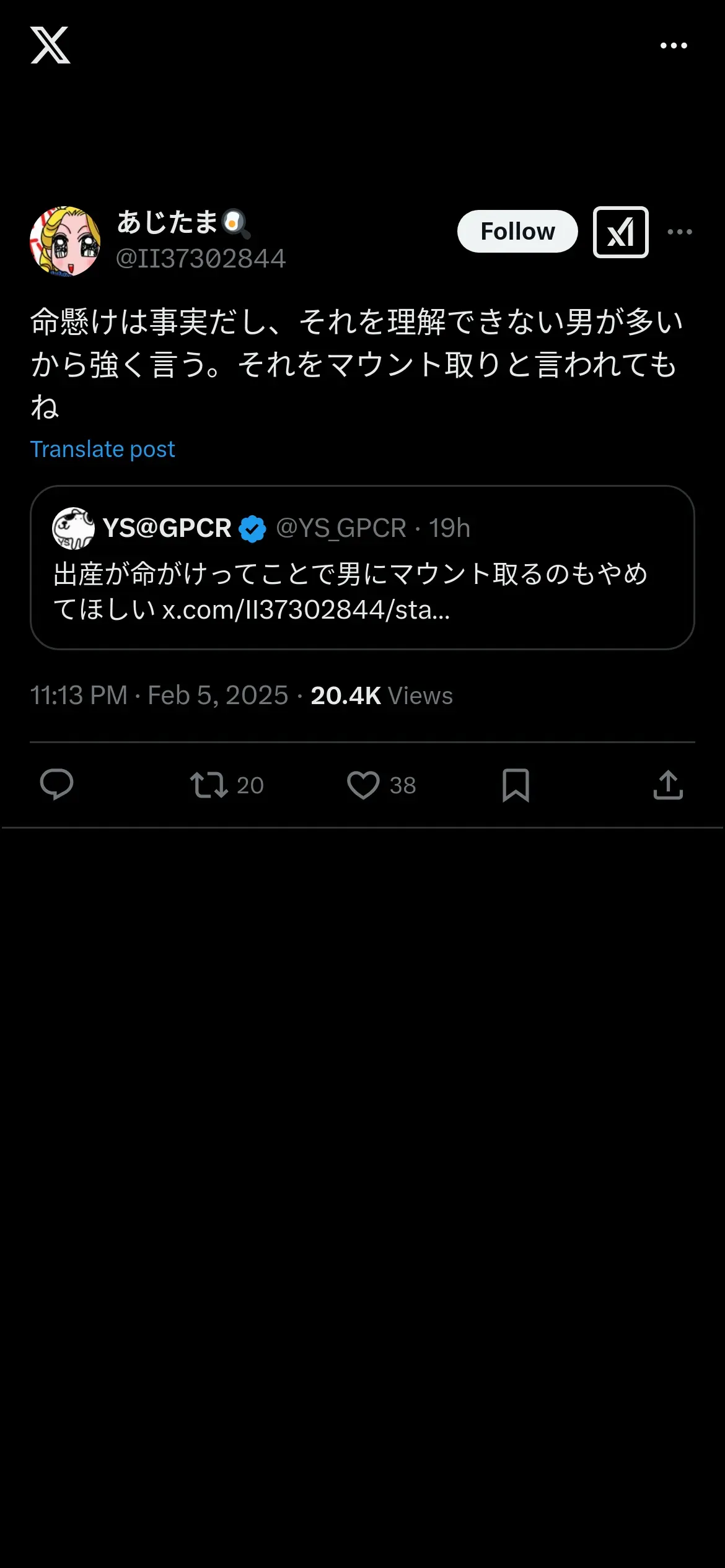This screenshot has height=1568, width=725.
Task: Like the post with heart icon
Action: [363, 785]
